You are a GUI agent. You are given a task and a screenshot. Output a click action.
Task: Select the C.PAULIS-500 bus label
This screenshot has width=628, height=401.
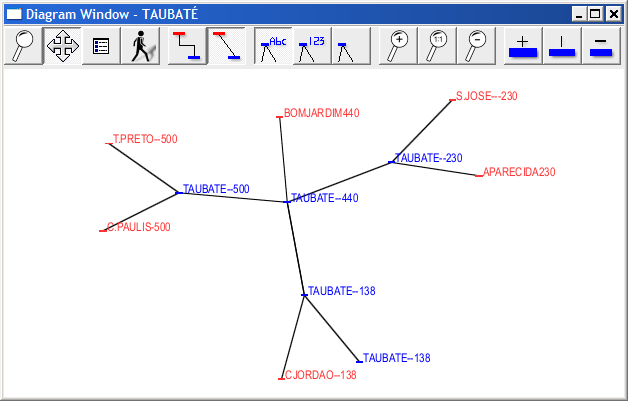pos(139,227)
